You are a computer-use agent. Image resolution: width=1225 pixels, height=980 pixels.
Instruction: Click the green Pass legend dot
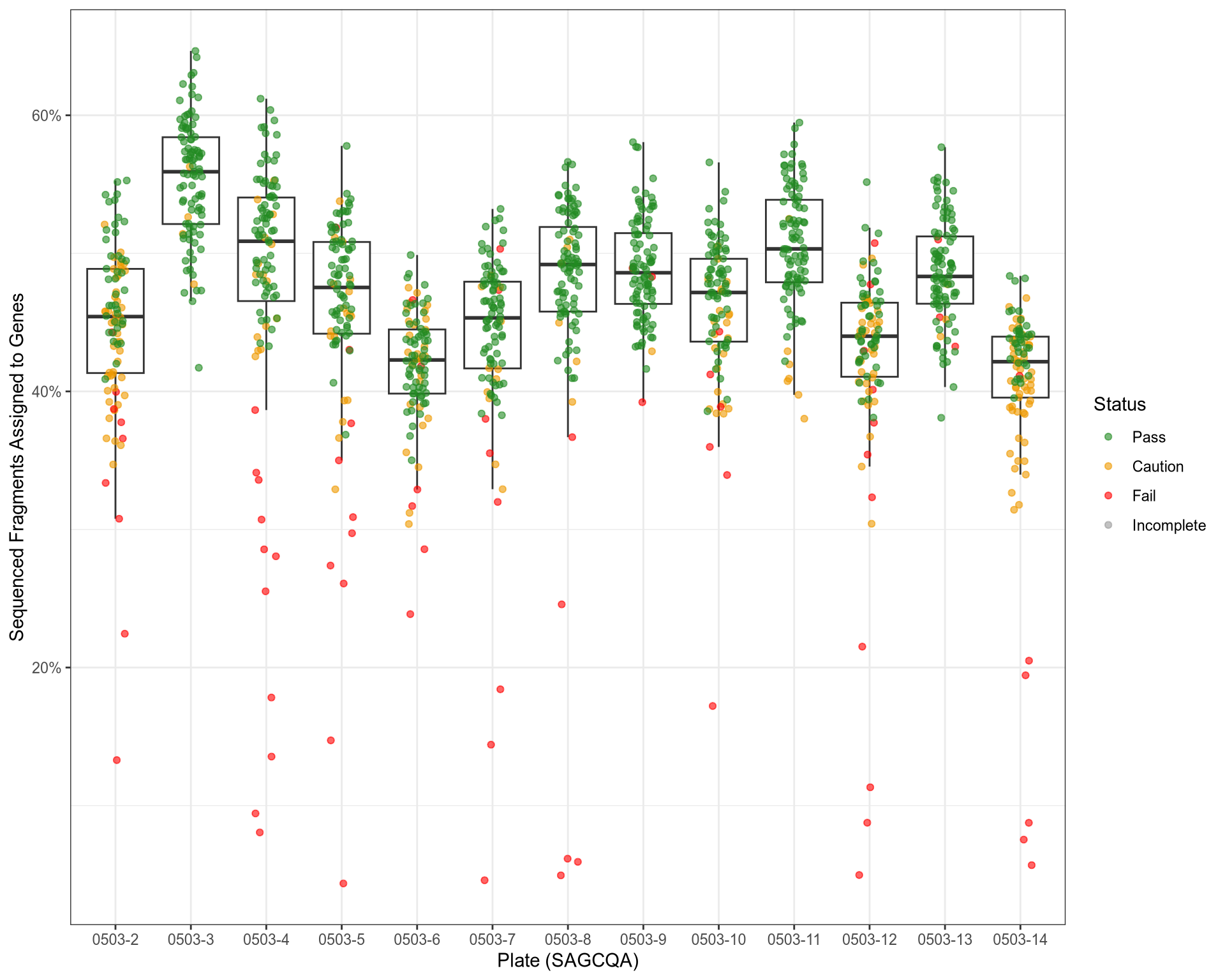click(x=1108, y=437)
